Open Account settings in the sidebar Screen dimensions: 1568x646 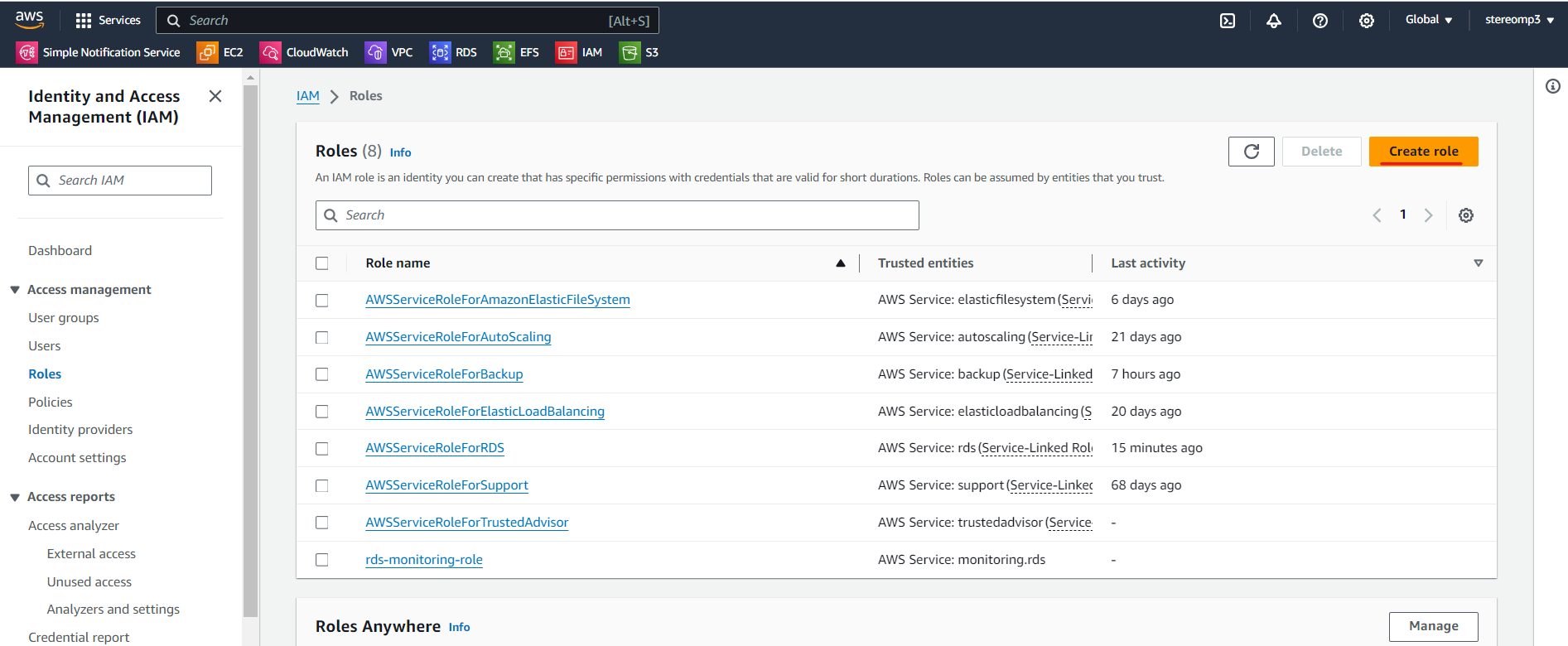click(77, 458)
